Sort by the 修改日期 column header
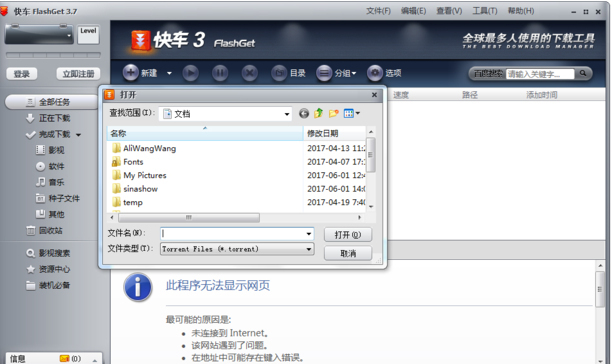This screenshot has height=364, width=612. [x=335, y=133]
